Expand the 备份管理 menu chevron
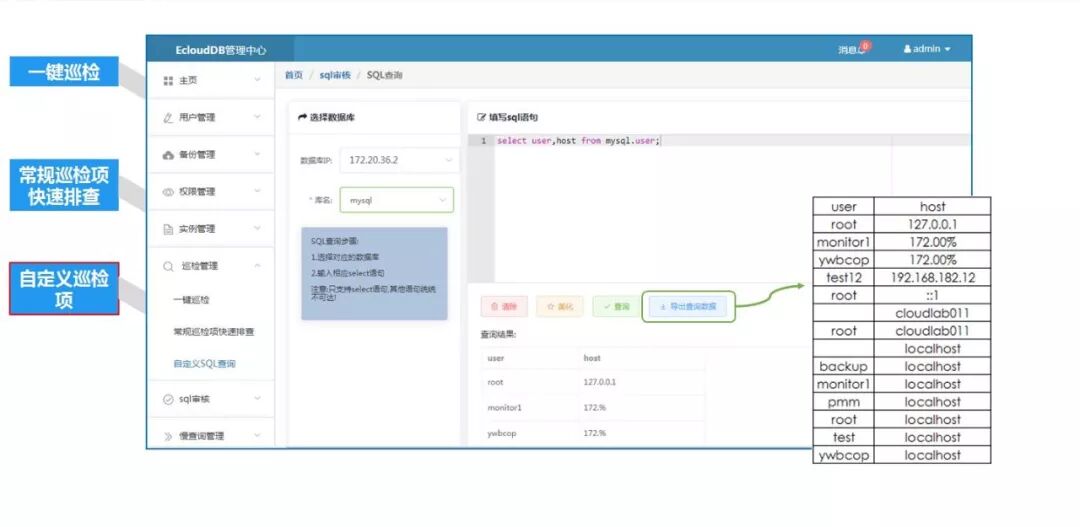Screen dimensions: 1080x527 [258, 154]
